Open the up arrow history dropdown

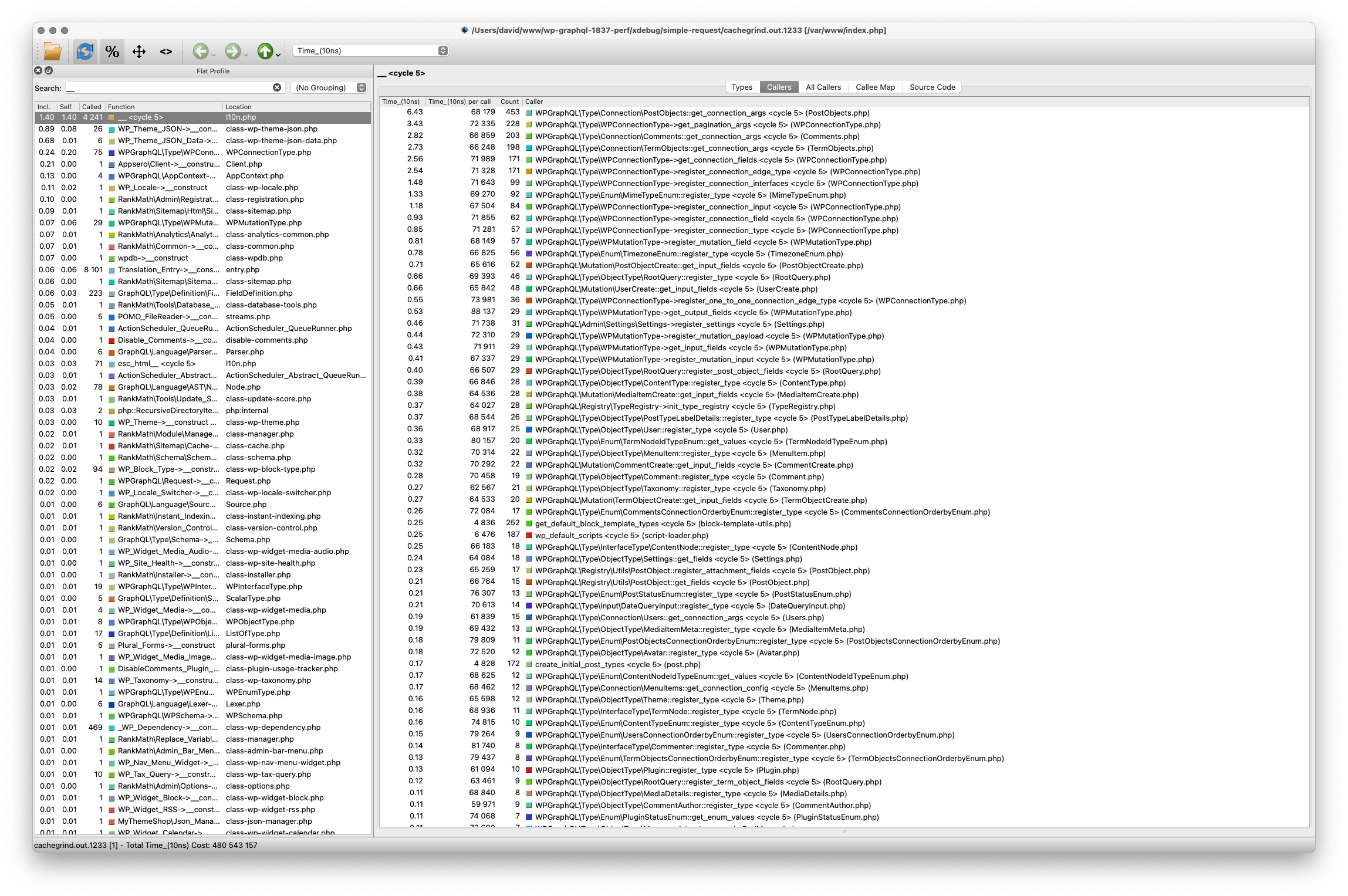click(x=278, y=54)
